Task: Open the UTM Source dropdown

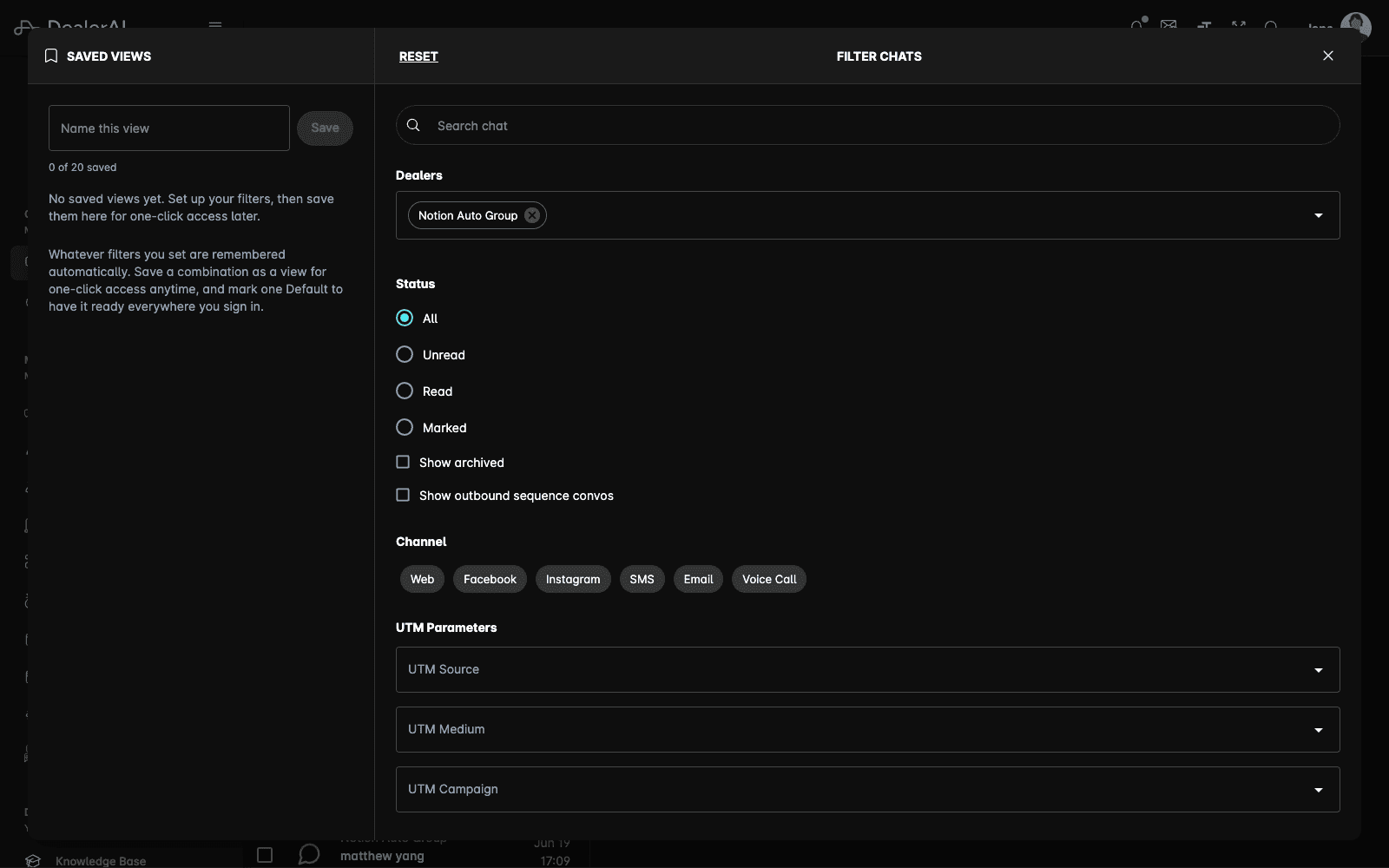Action: coord(867,669)
